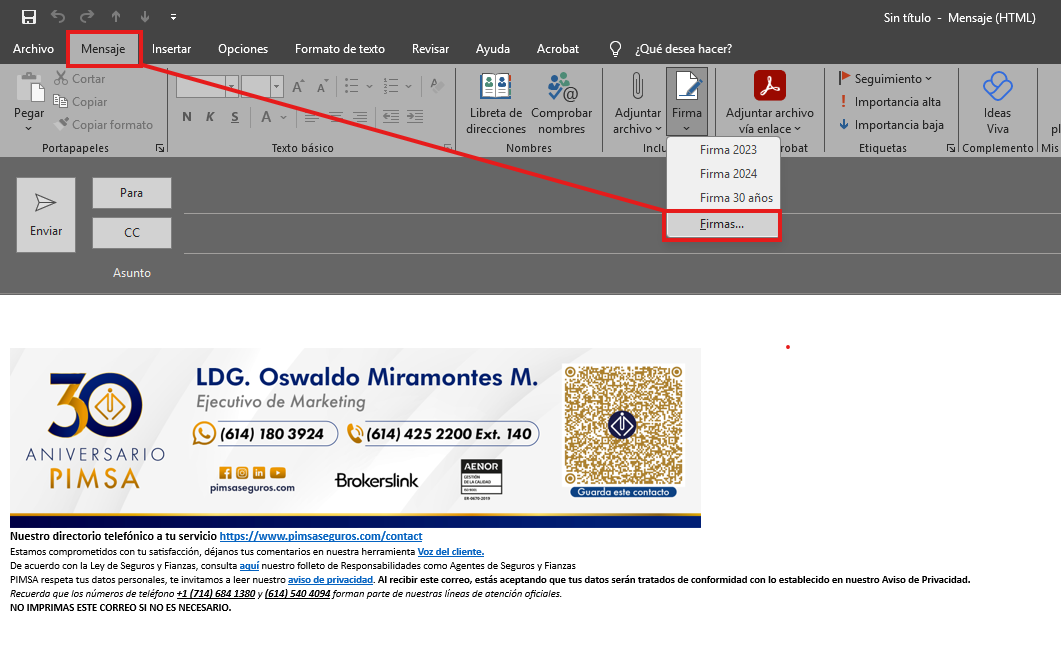Click Cortar scissors button
The image size is (1061, 647).
click(x=80, y=79)
